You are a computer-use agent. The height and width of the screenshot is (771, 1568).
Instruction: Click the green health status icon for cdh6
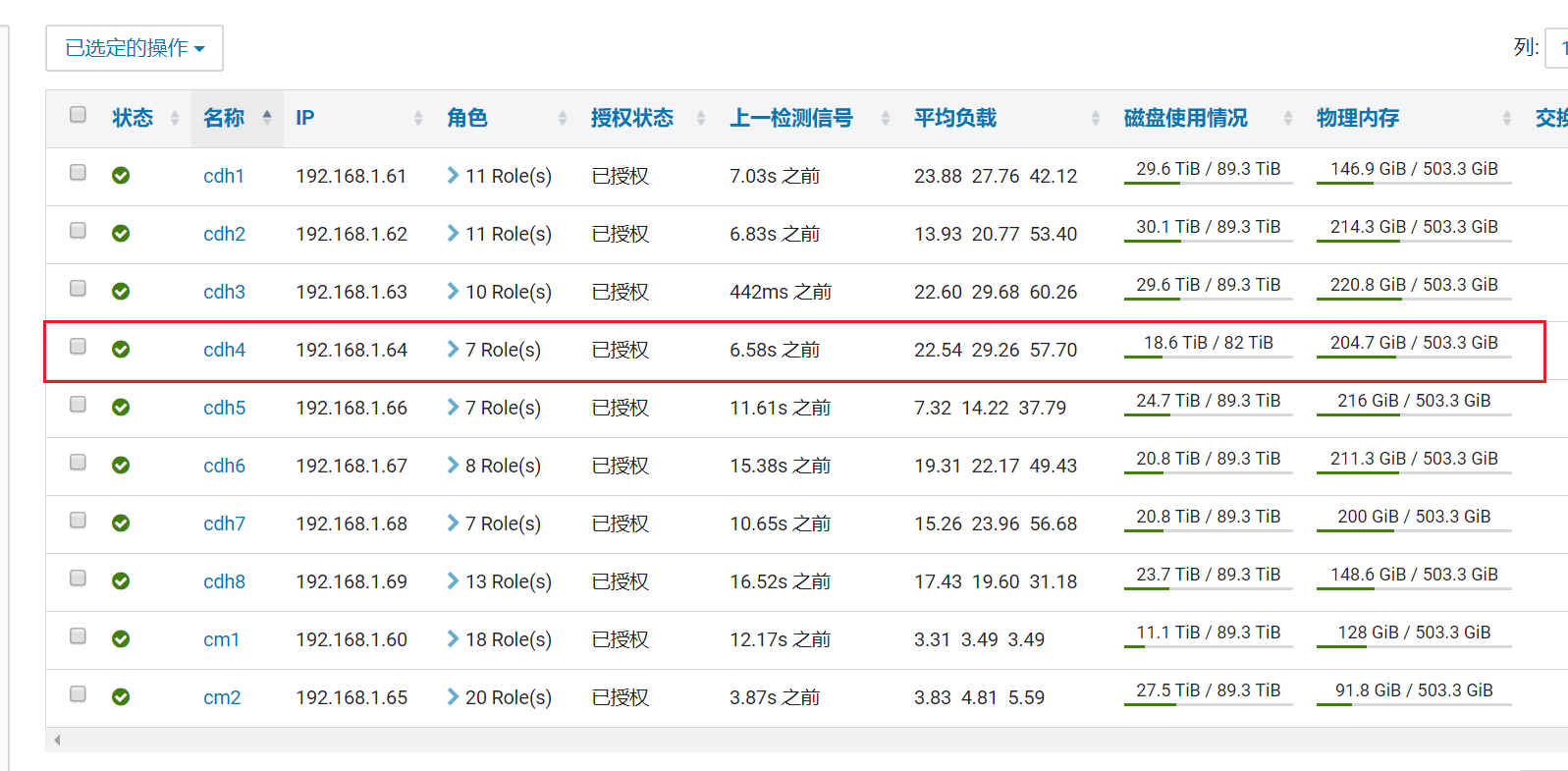(121, 466)
